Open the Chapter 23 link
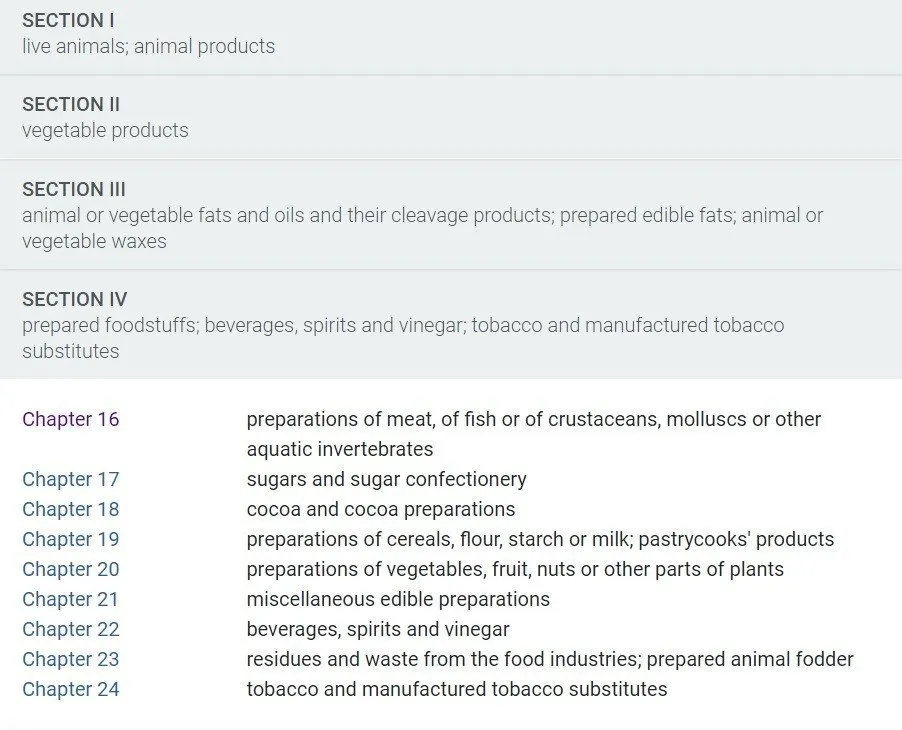Image resolution: width=902 pixels, height=730 pixels. 71,659
